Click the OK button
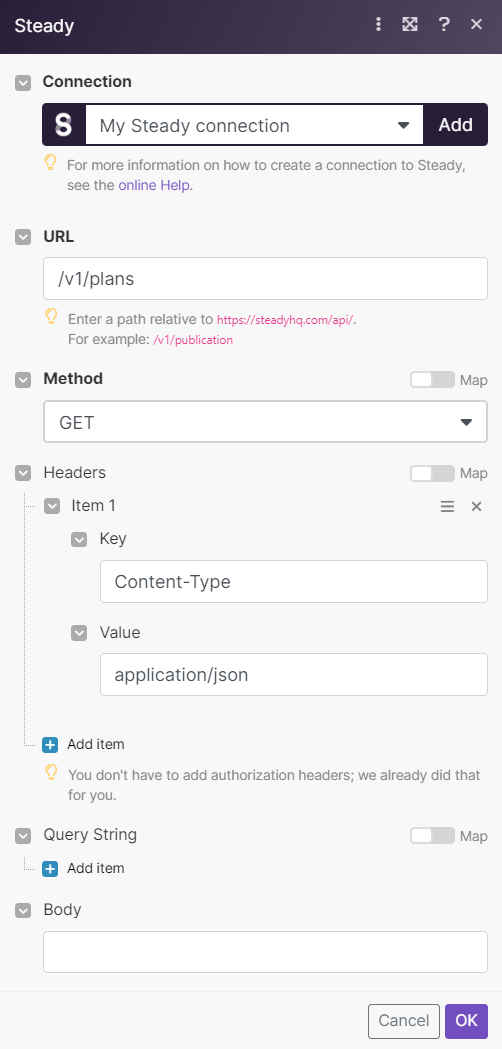This screenshot has height=1049, width=502. click(x=467, y=1020)
